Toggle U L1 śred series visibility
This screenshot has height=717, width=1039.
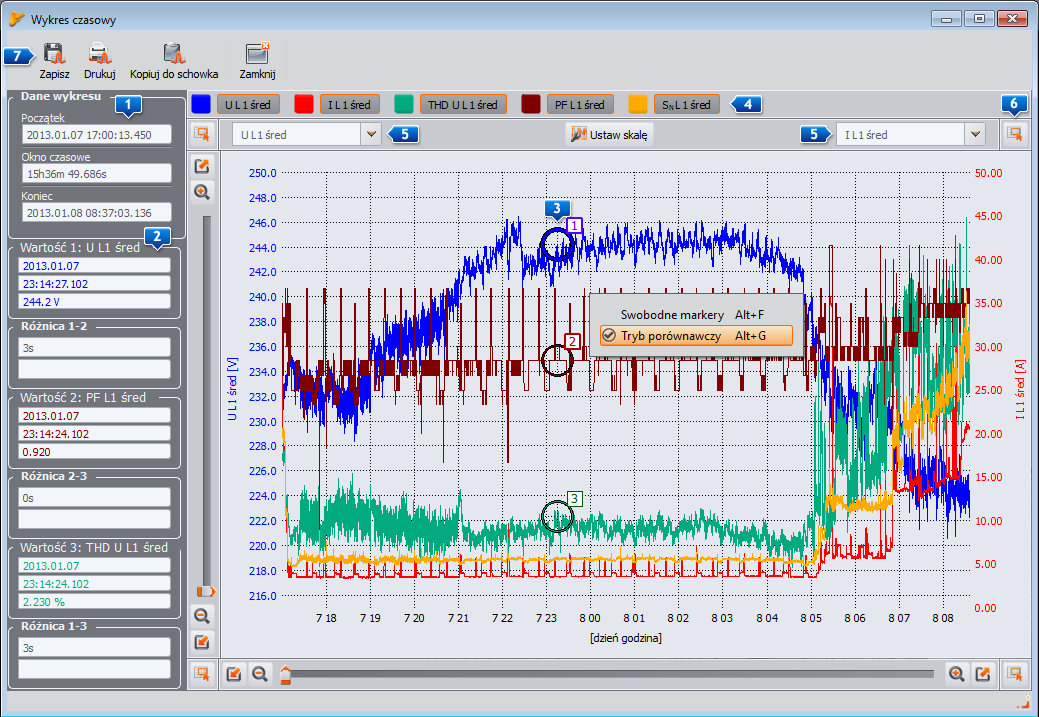pyautogui.click(x=248, y=105)
